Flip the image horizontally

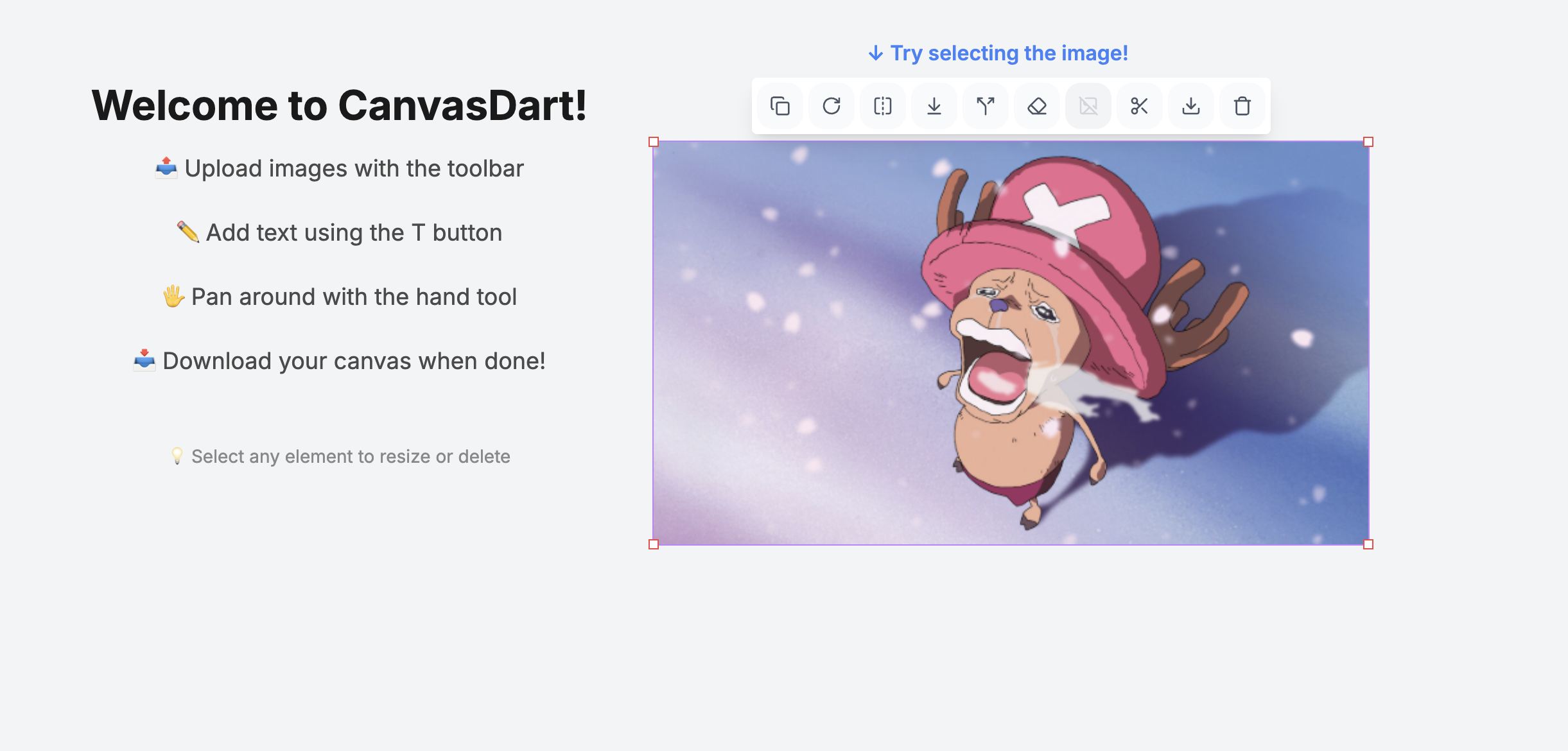click(883, 106)
